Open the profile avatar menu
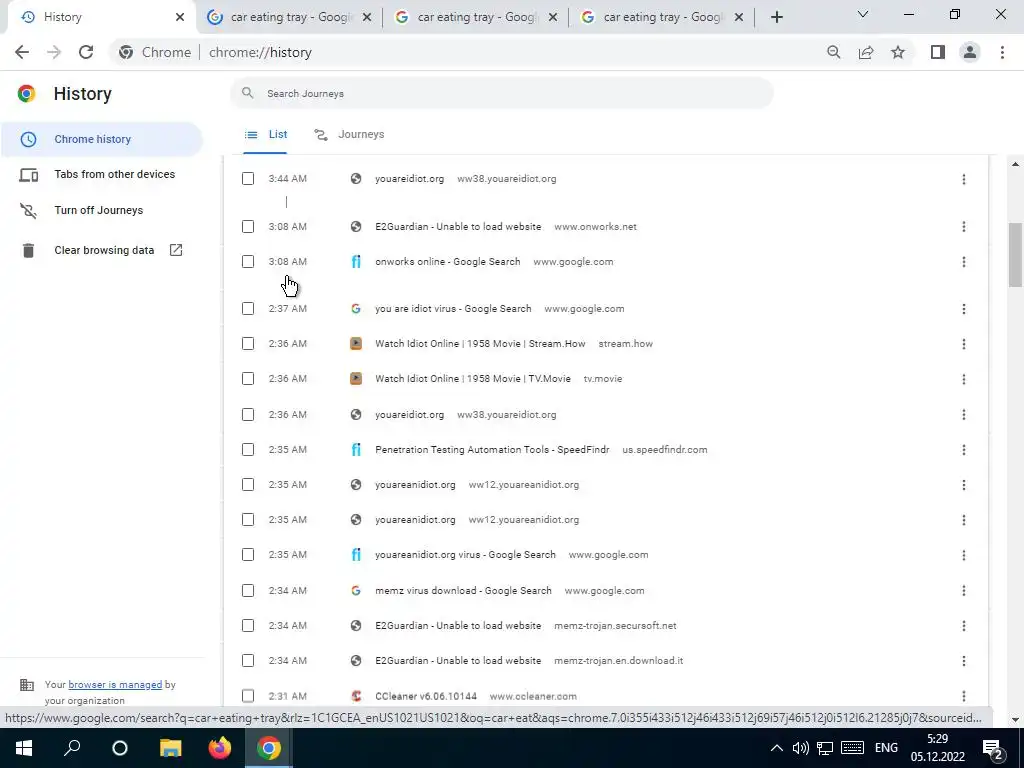This screenshot has width=1024, height=768. (x=970, y=52)
